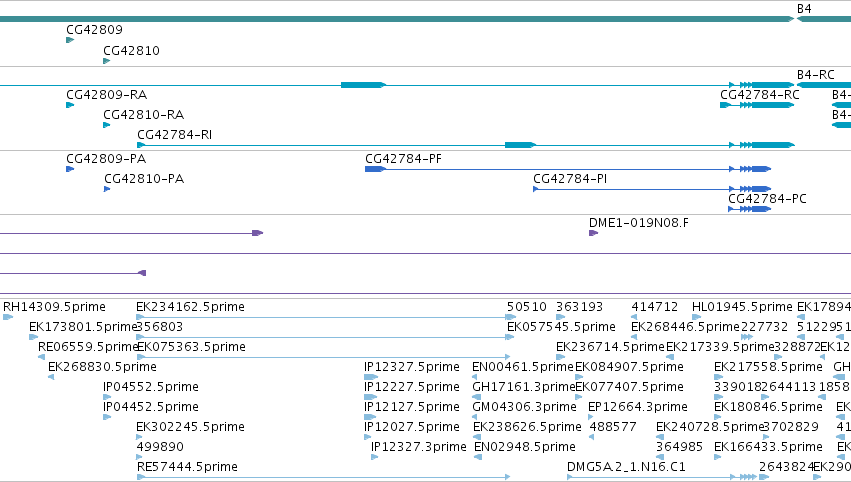The width and height of the screenshot is (851, 482).
Task: Select EST EK075363.5prime
Action: tap(192, 347)
